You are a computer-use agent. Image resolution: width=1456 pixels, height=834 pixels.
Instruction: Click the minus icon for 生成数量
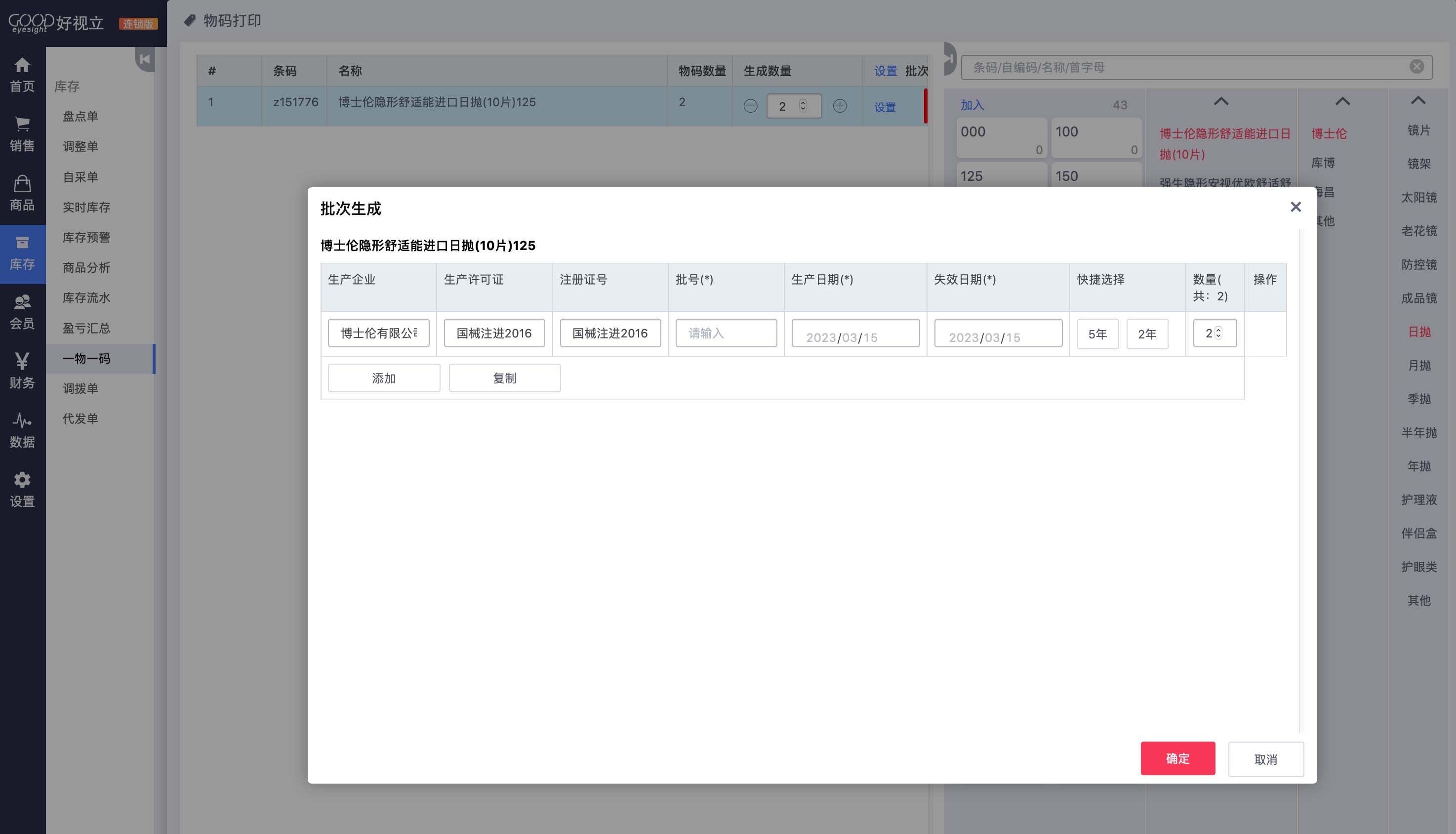point(750,106)
